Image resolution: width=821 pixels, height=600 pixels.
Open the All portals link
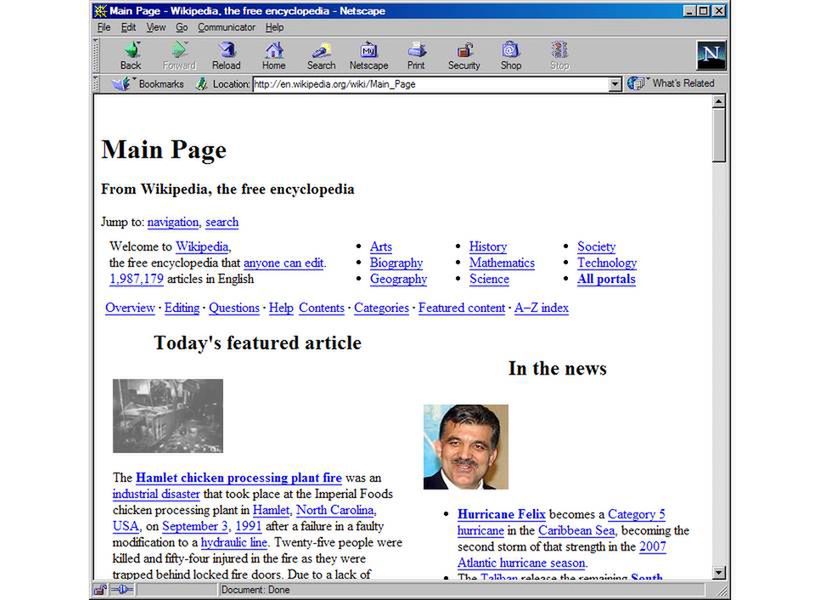606,279
